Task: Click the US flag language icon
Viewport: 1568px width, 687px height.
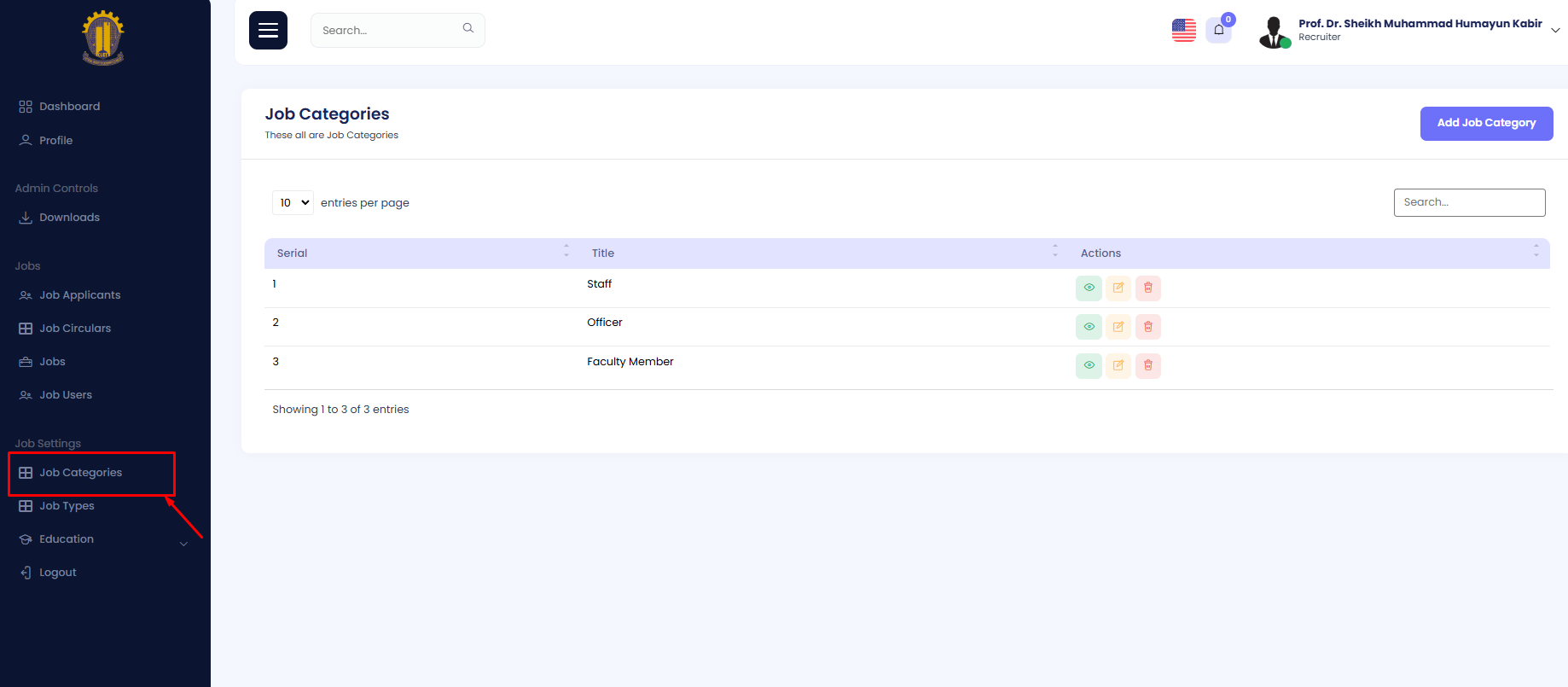Action: (1183, 31)
